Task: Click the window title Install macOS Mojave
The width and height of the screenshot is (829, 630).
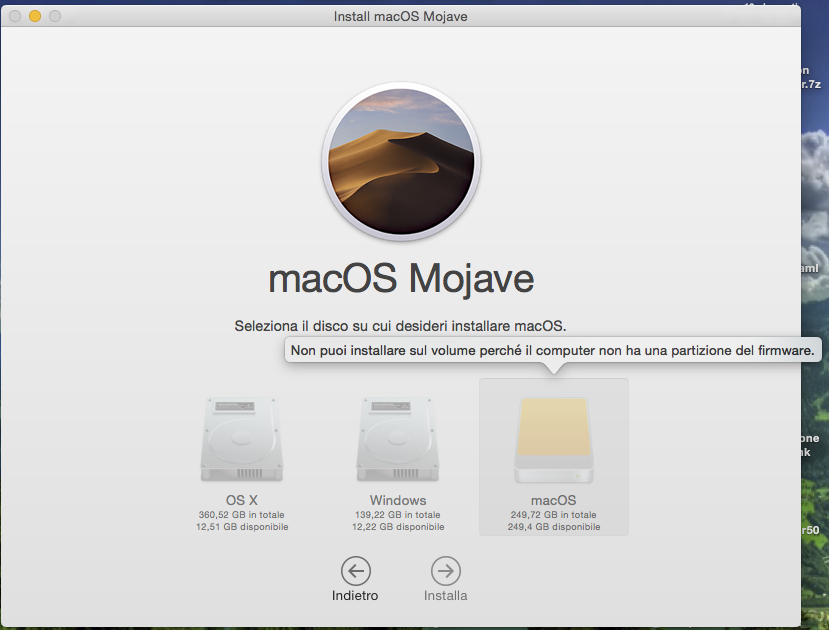Action: tap(401, 16)
